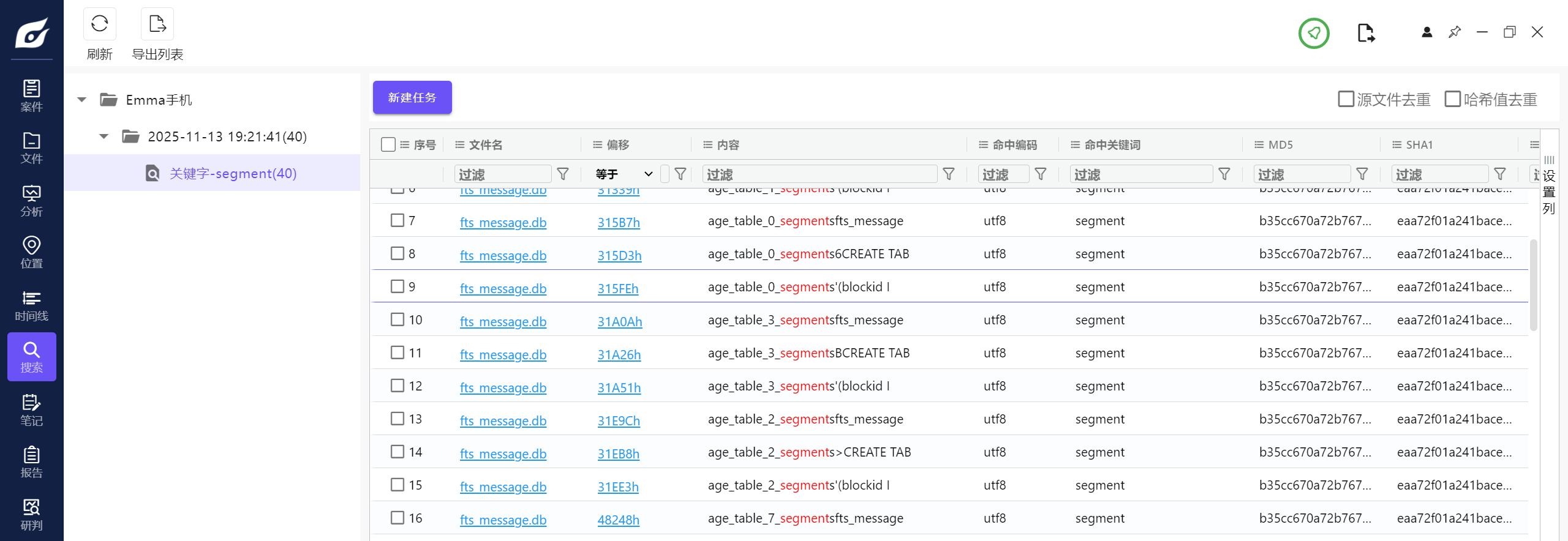1568x541 pixels.
Task: Open the Analysis (分析) sidebar view
Action: [x=31, y=201]
